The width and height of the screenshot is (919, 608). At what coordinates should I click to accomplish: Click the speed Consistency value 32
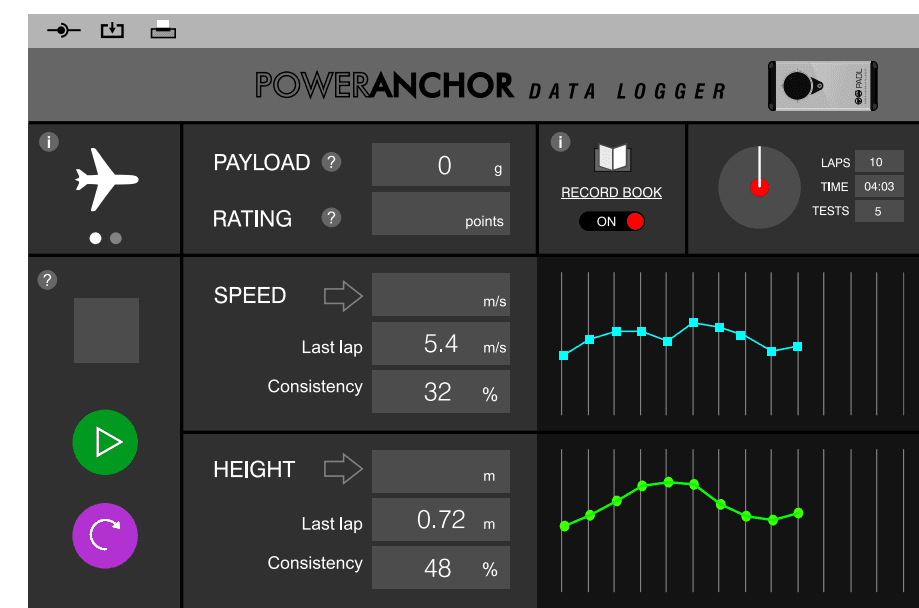[x=441, y=392]
